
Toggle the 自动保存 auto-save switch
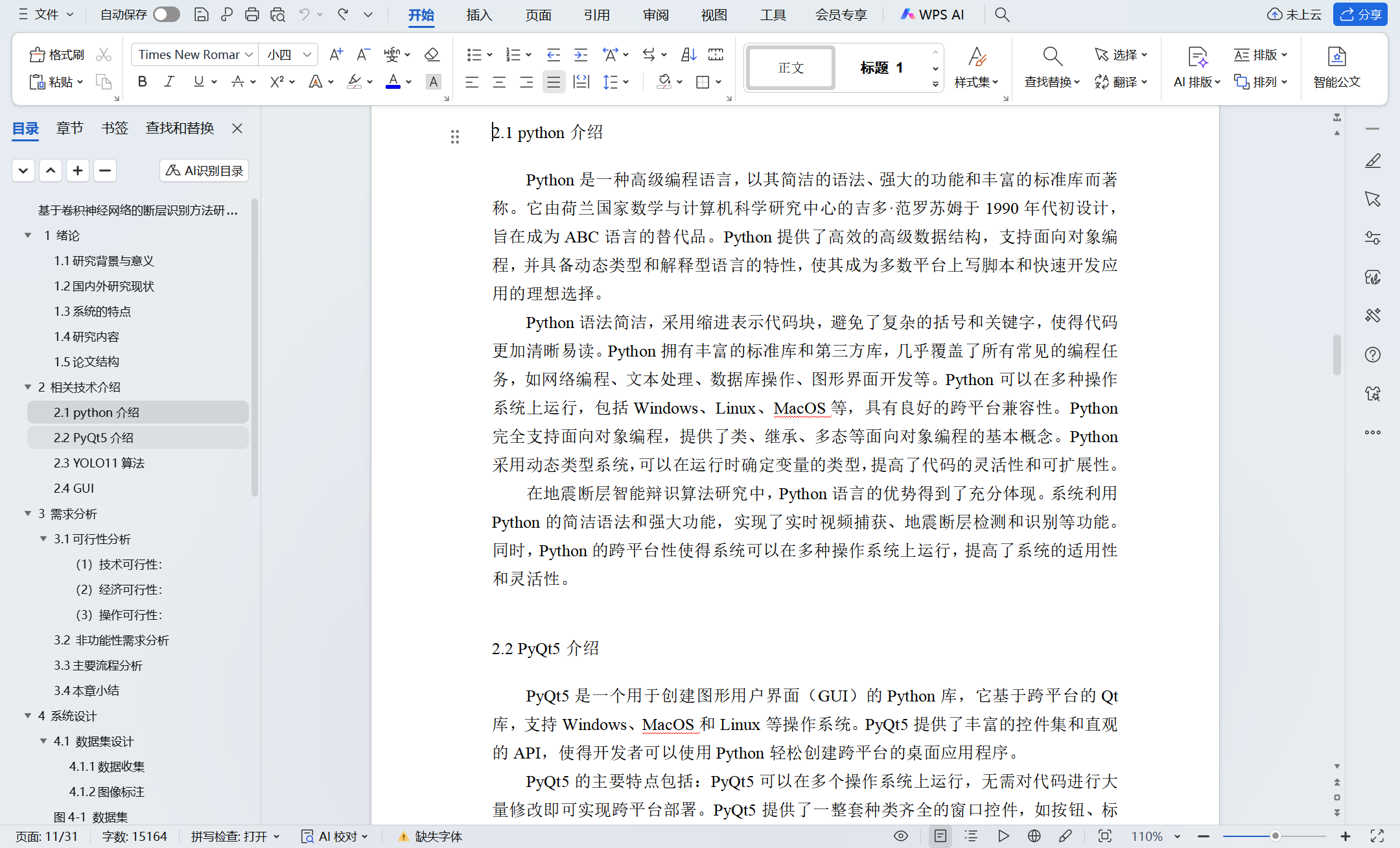pos(167,14)
